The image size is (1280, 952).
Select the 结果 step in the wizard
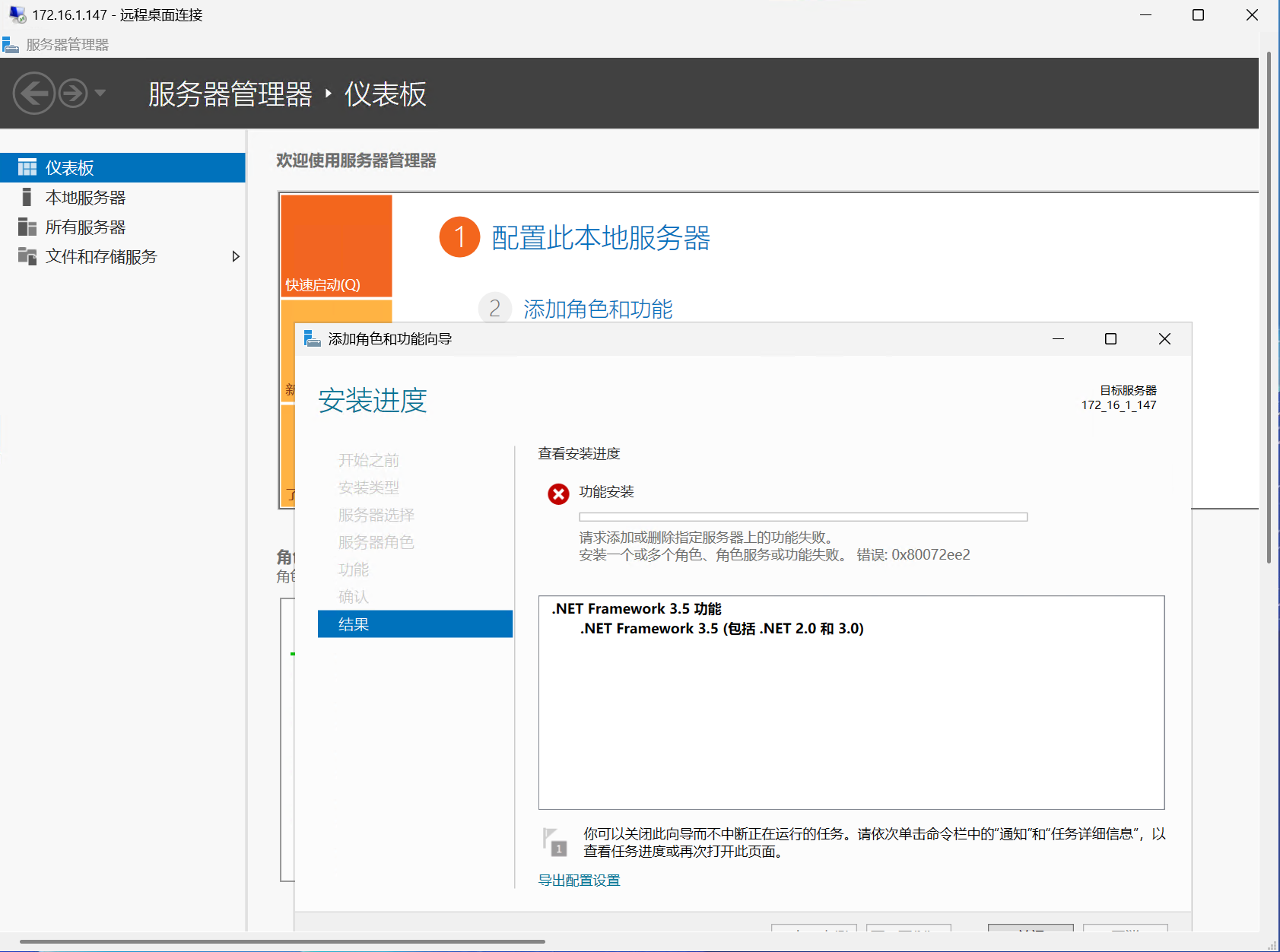click(415, 624)
